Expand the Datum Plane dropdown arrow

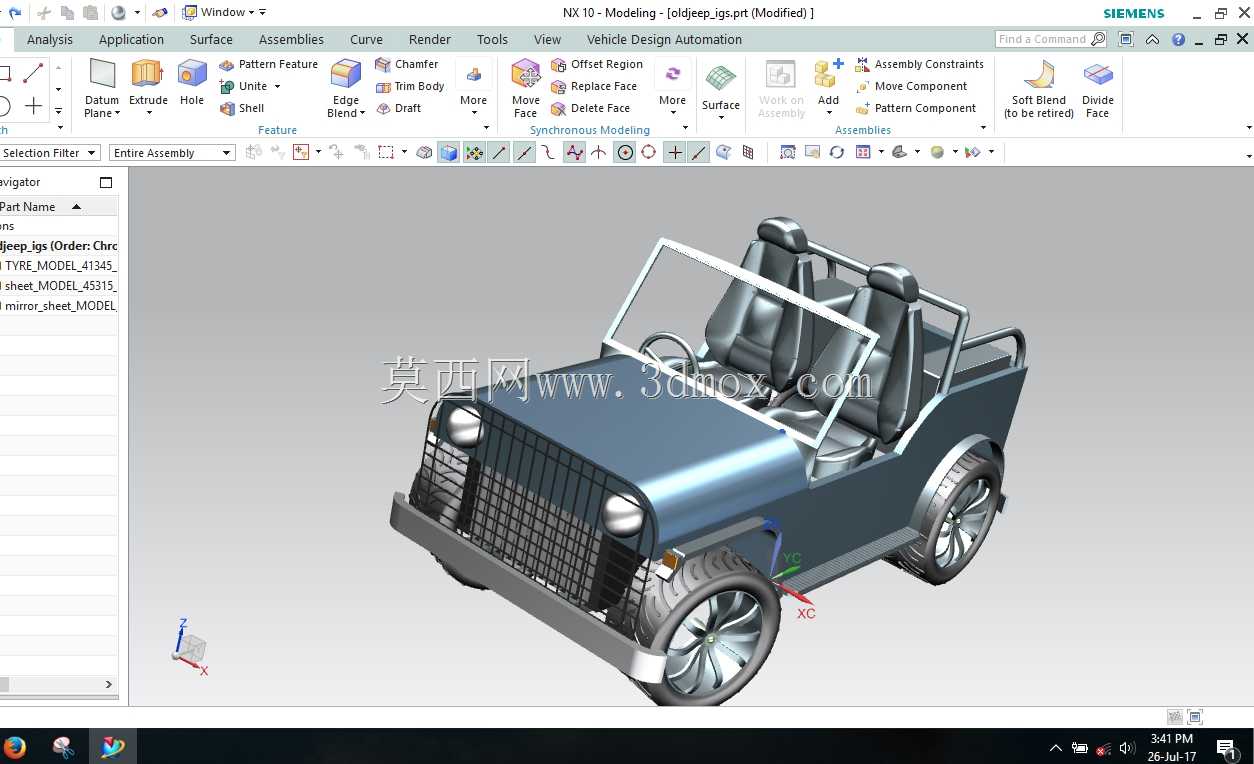click(117, 114)
